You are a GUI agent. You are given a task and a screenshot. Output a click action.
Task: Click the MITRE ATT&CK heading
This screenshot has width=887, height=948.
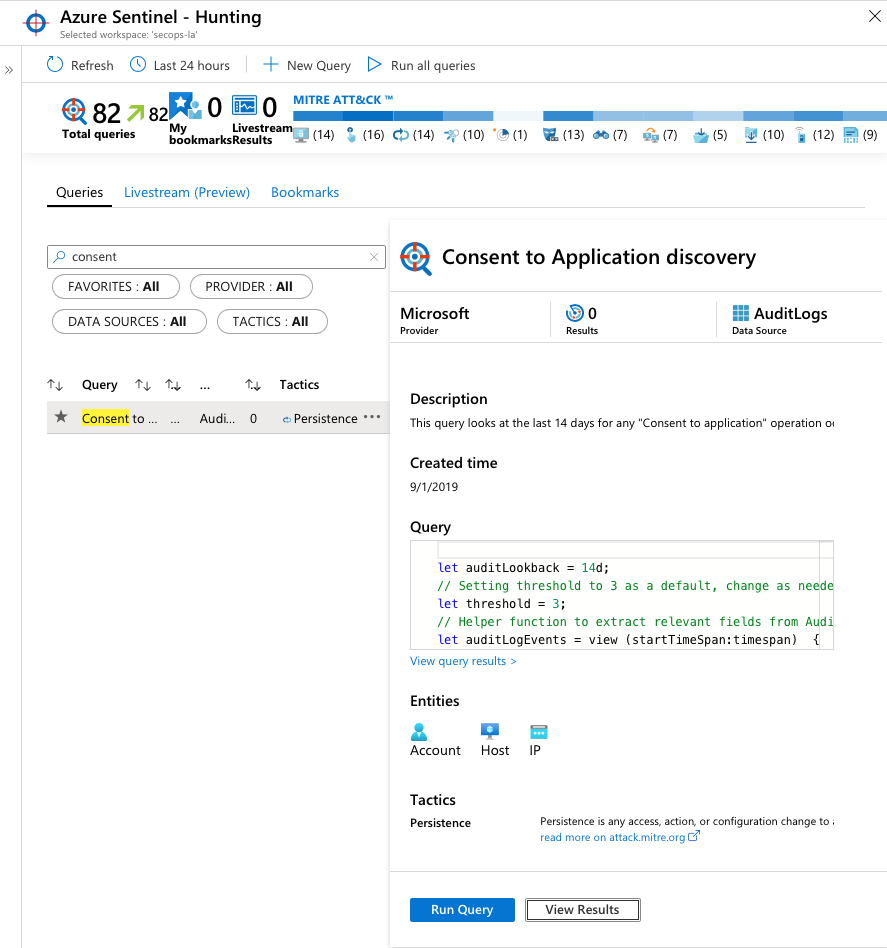click(343, 100)
